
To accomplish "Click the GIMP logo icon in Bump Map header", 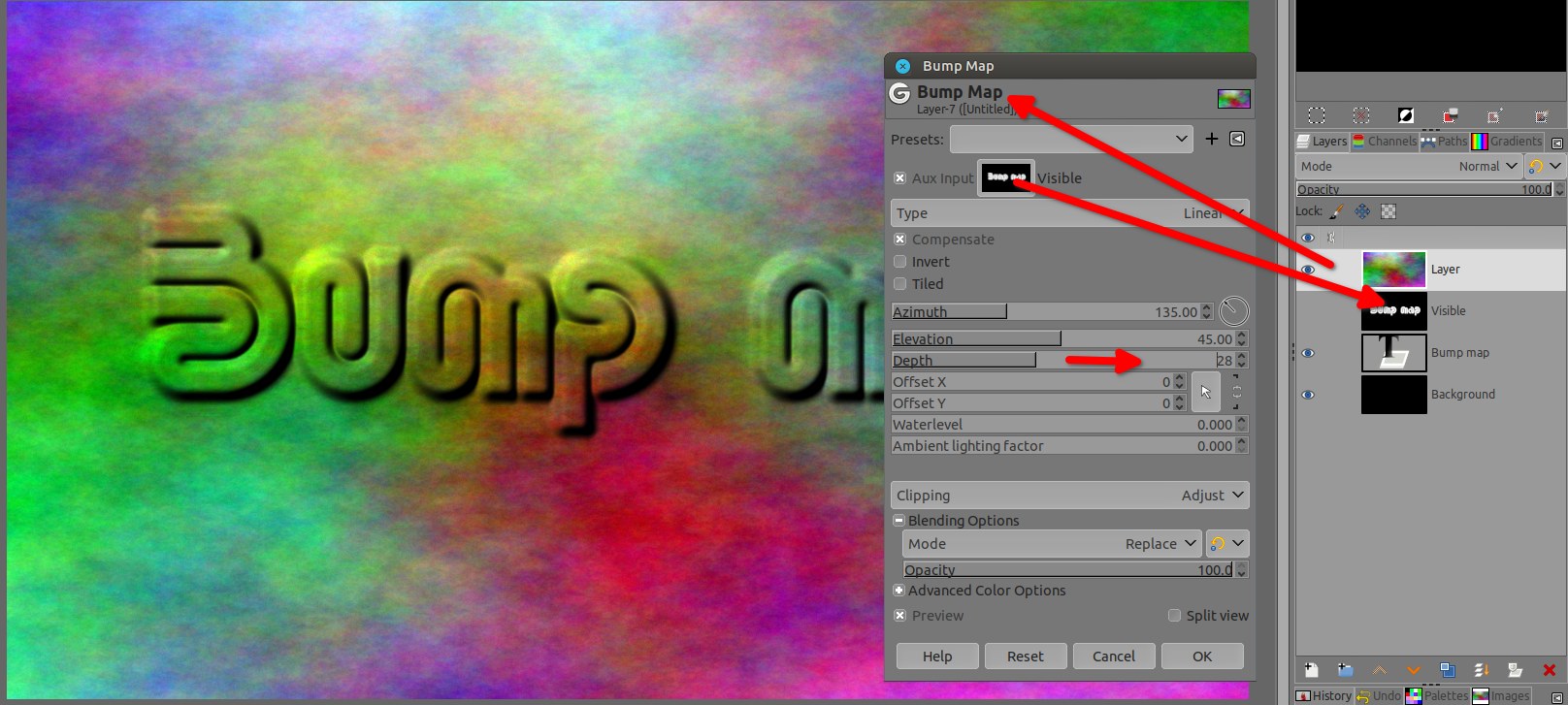I will click(900, 93).
